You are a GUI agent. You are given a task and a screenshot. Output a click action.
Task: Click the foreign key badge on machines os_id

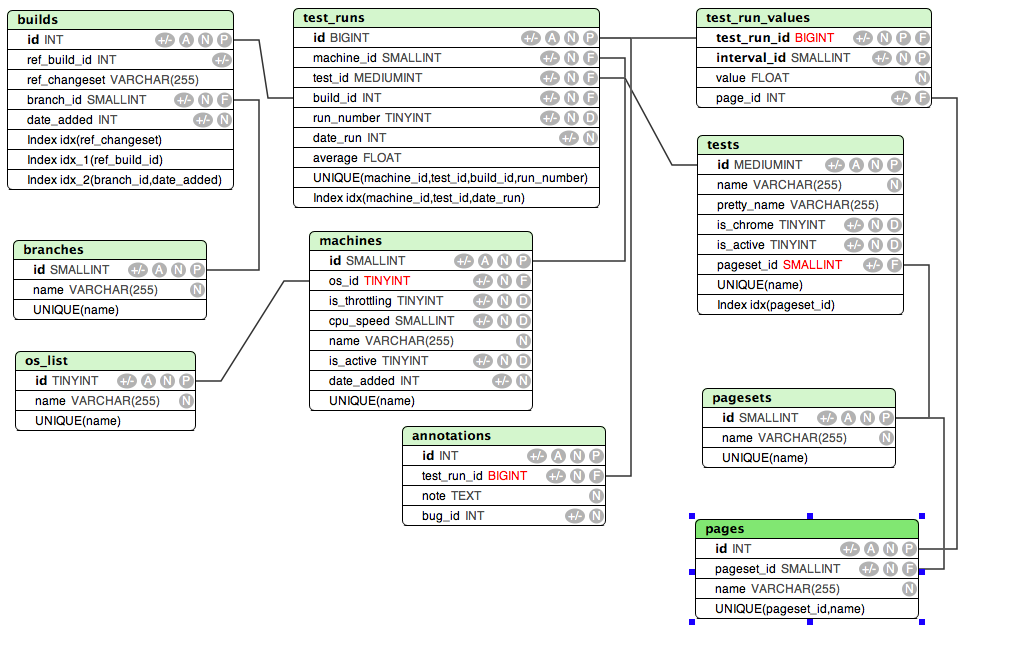(x=523, y=281)
